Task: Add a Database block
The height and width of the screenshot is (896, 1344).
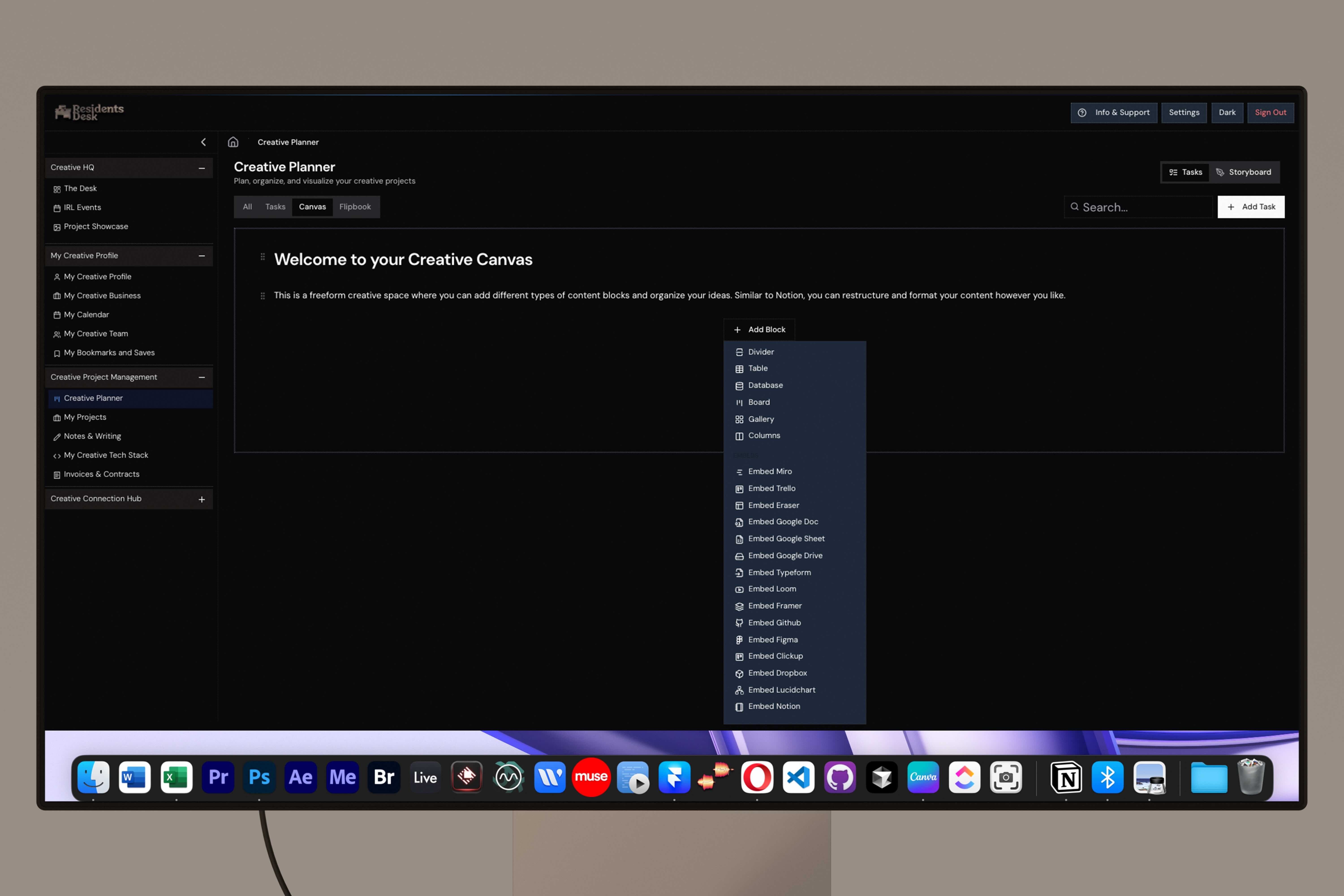Action: pyautogui.click(x=794, y=386)
